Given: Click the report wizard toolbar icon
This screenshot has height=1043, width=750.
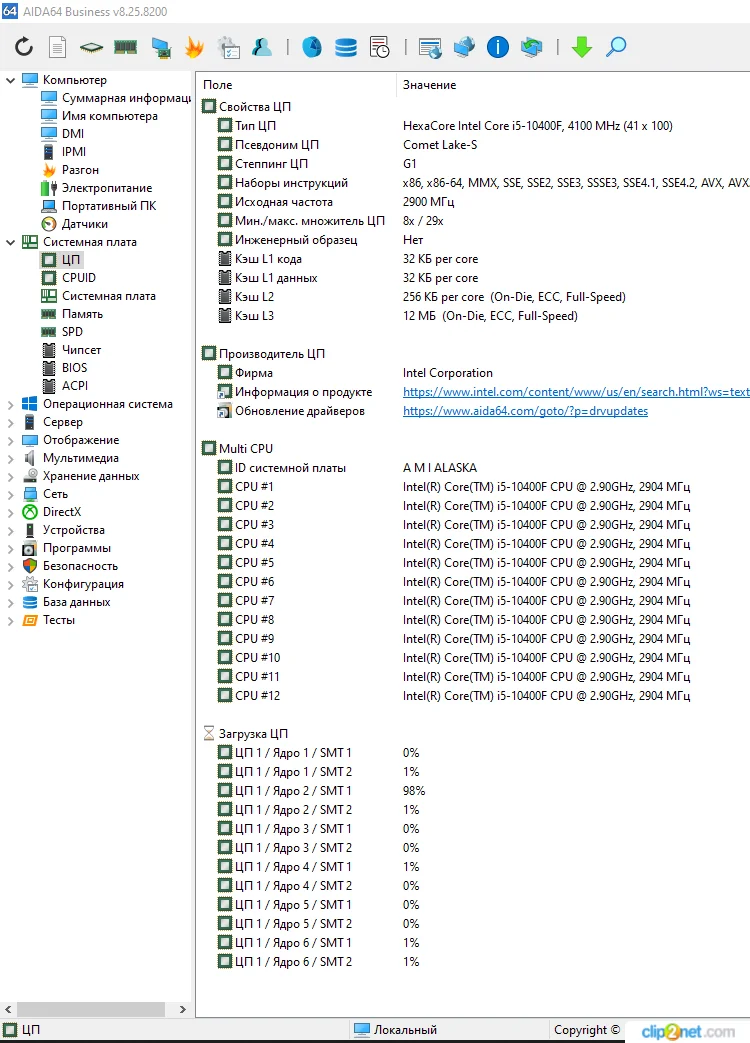Looking at the screenshot, I should coord(228,47).
